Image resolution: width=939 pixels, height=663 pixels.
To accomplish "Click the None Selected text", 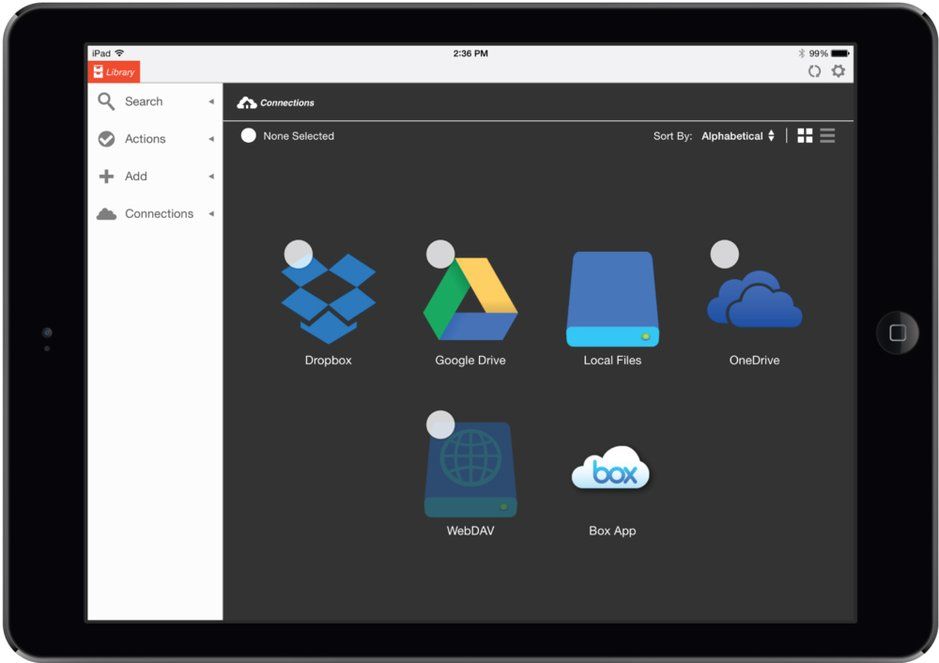I will click(x=299, y=136).
